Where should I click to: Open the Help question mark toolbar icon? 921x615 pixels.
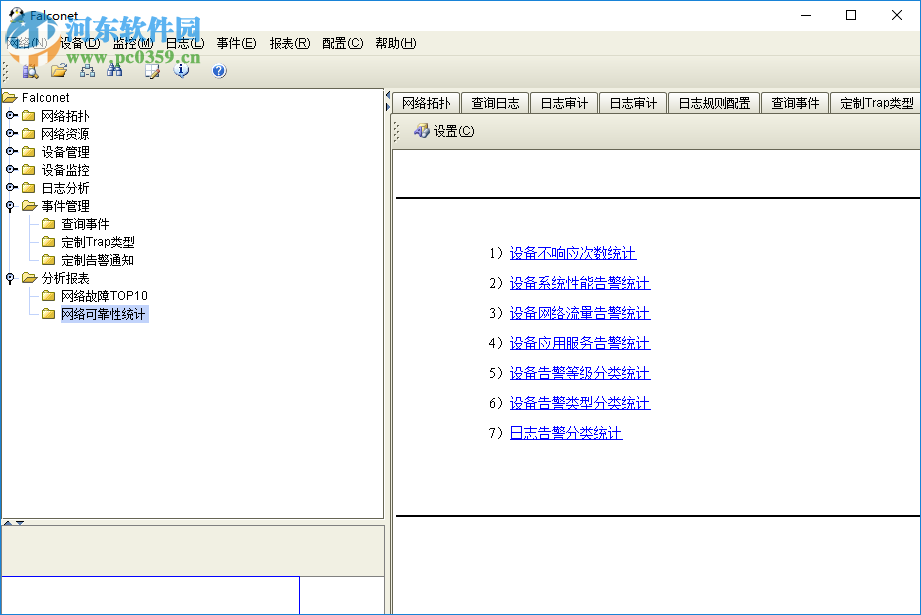click(x=218, y=70)
